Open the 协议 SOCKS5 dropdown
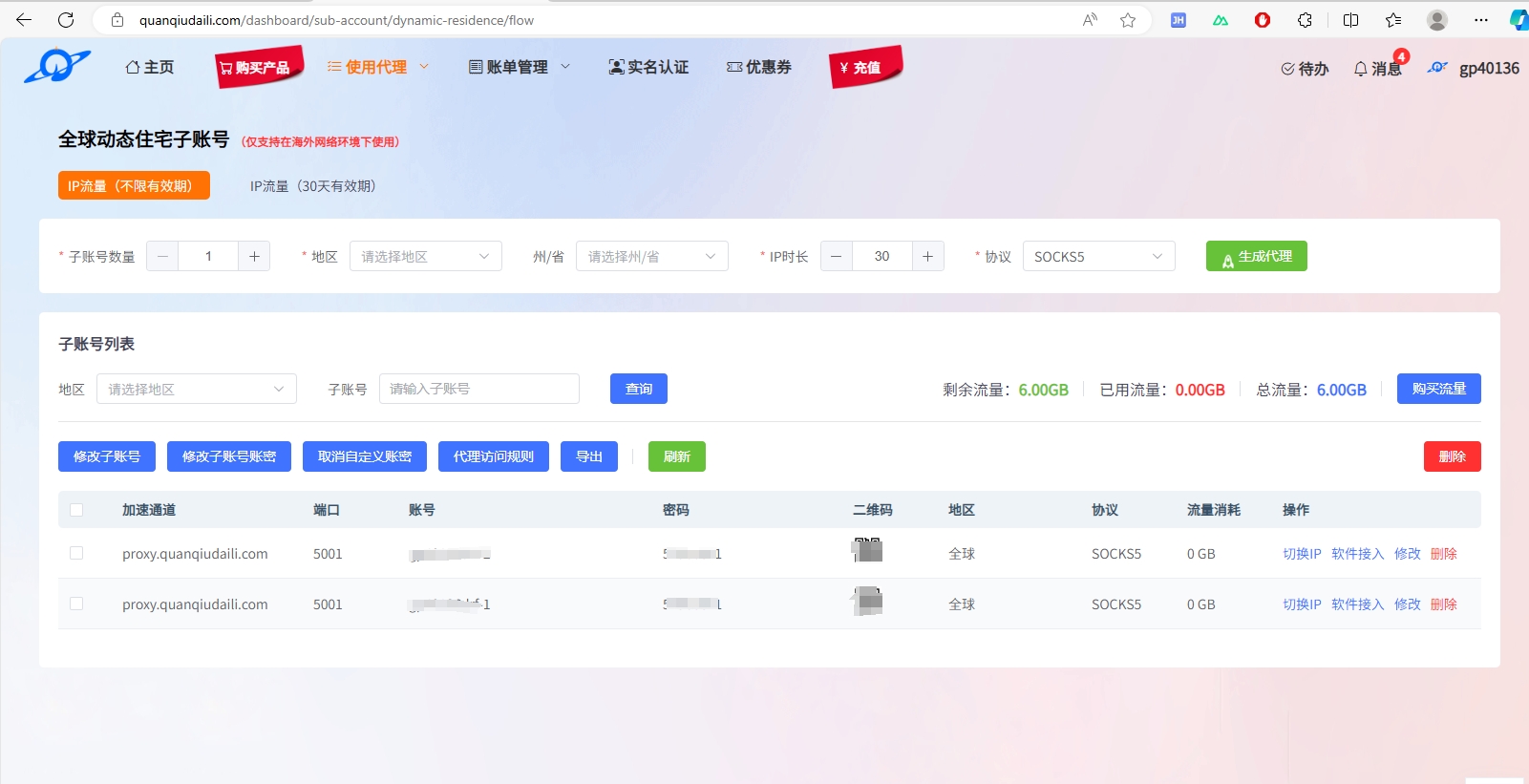The image size is (1529, 784). pos(1098,256)
